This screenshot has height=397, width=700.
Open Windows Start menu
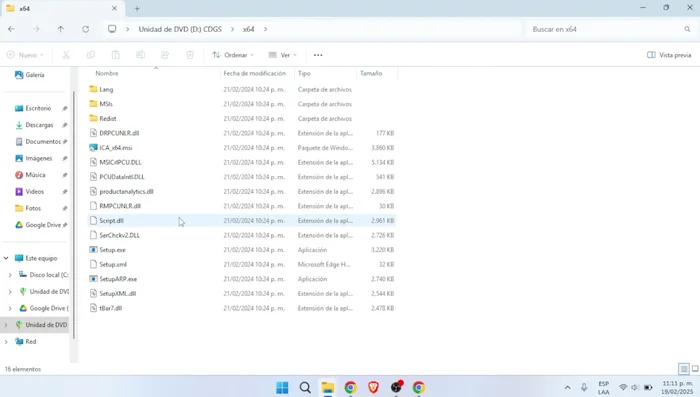[282, 388]
